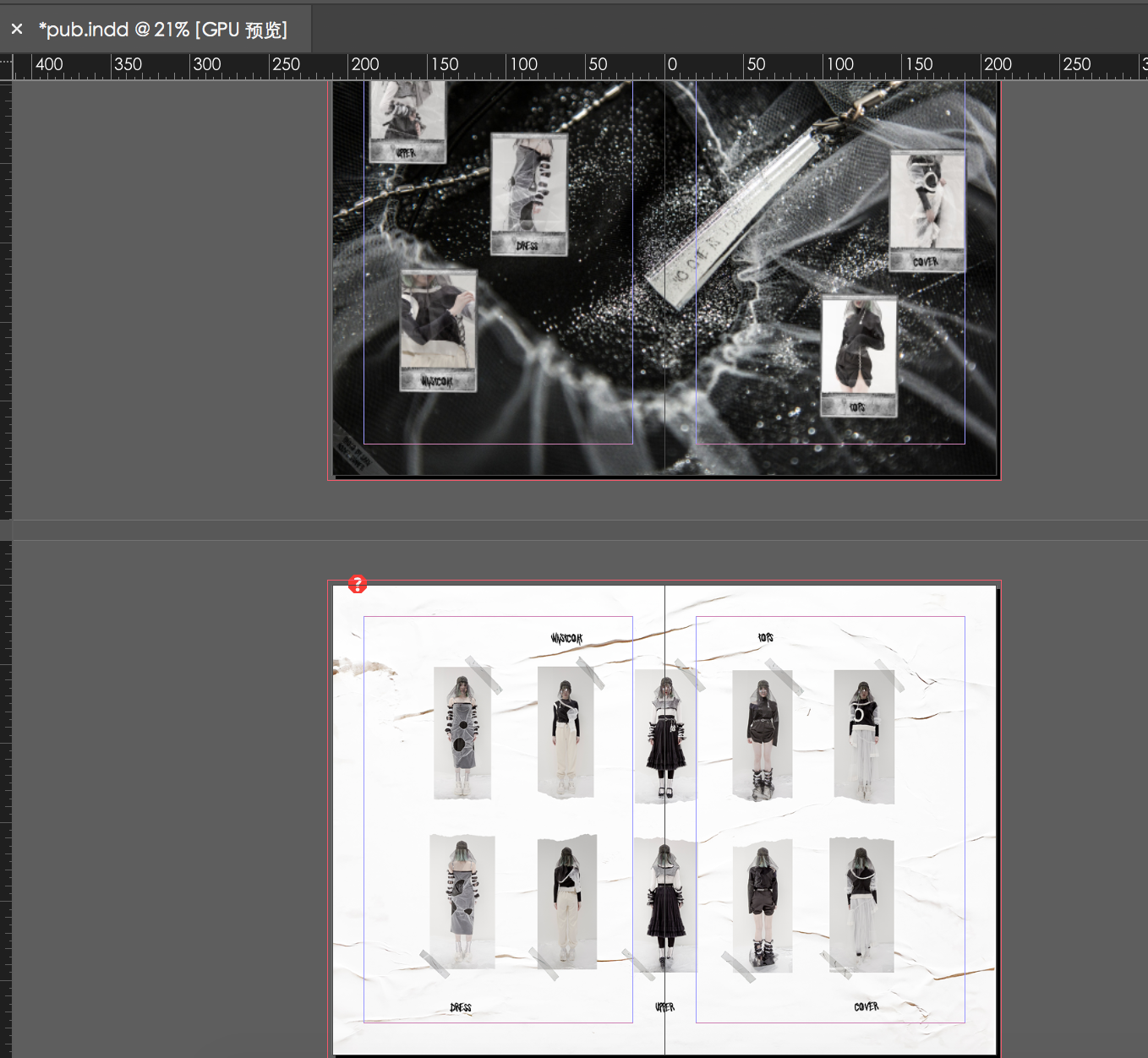This screenshot has height=1058, width=1148.
Task: Click the ruler zero-point origin corner box
Action: (x=6, y=66)
